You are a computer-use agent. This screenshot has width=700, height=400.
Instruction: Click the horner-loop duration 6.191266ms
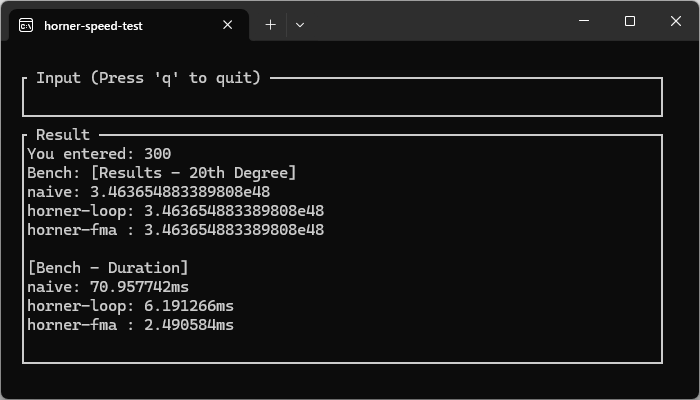coord(189,306)
